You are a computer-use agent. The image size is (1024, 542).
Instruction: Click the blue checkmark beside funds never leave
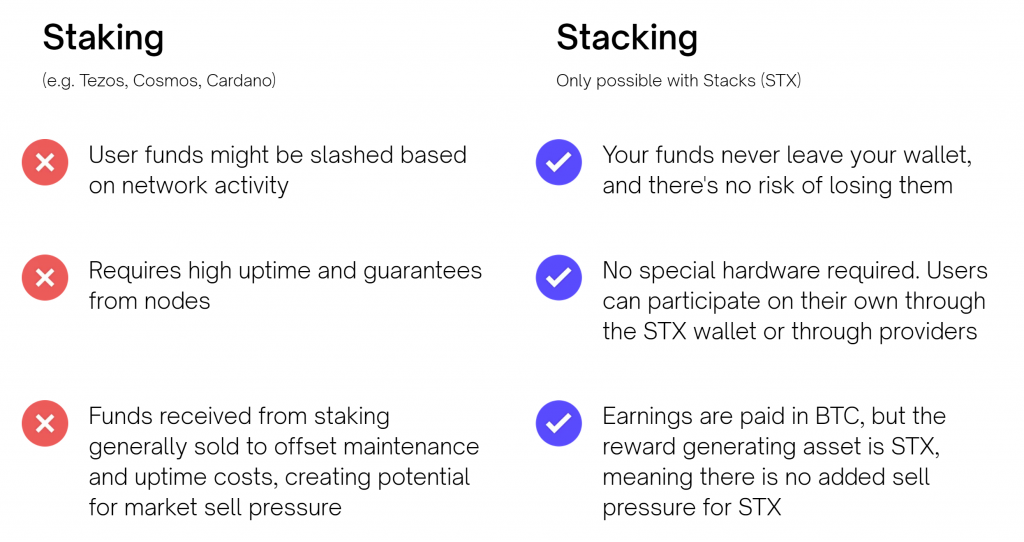point(559,162)
